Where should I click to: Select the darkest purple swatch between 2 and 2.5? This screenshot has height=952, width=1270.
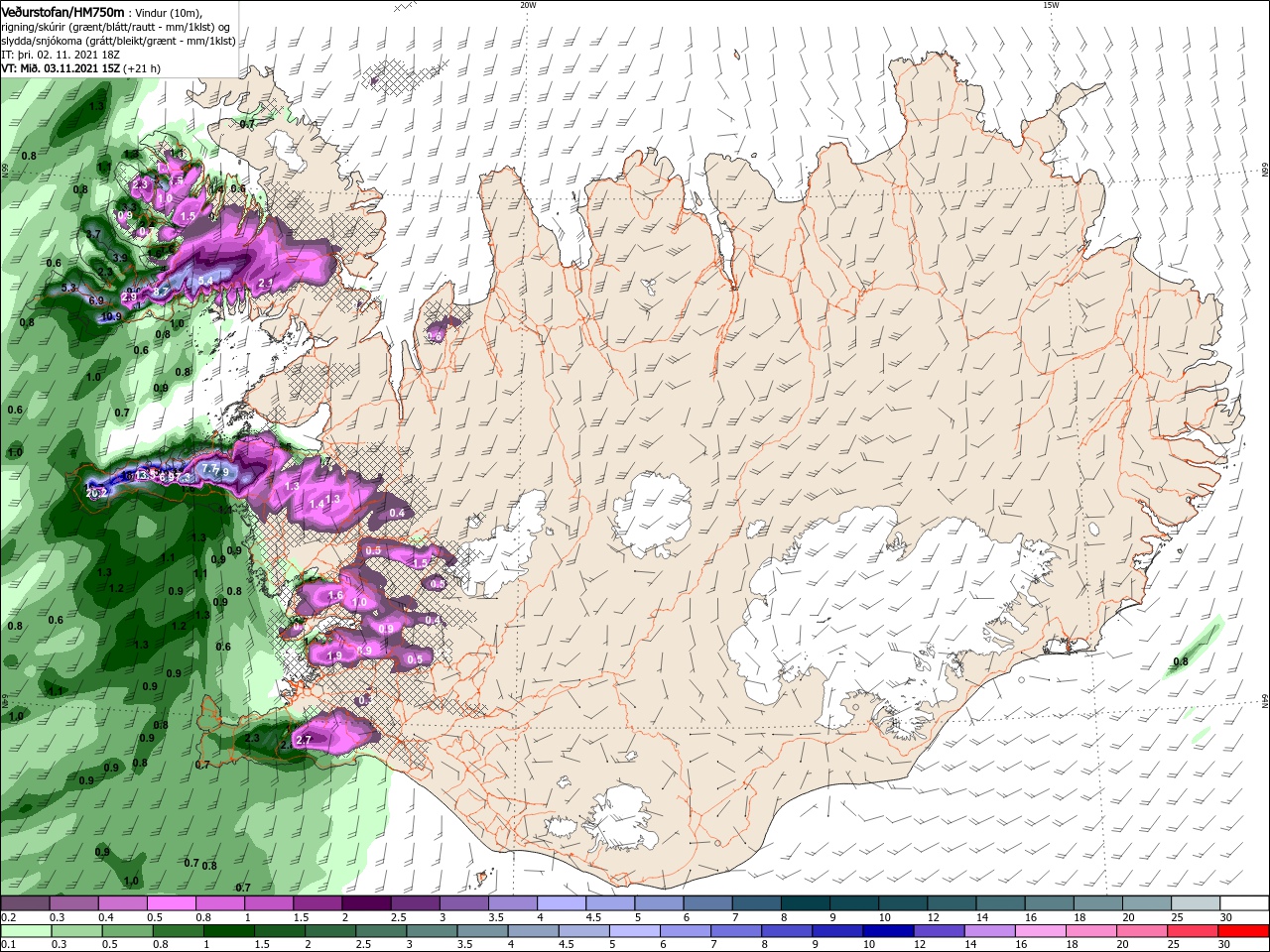[365, 903]
